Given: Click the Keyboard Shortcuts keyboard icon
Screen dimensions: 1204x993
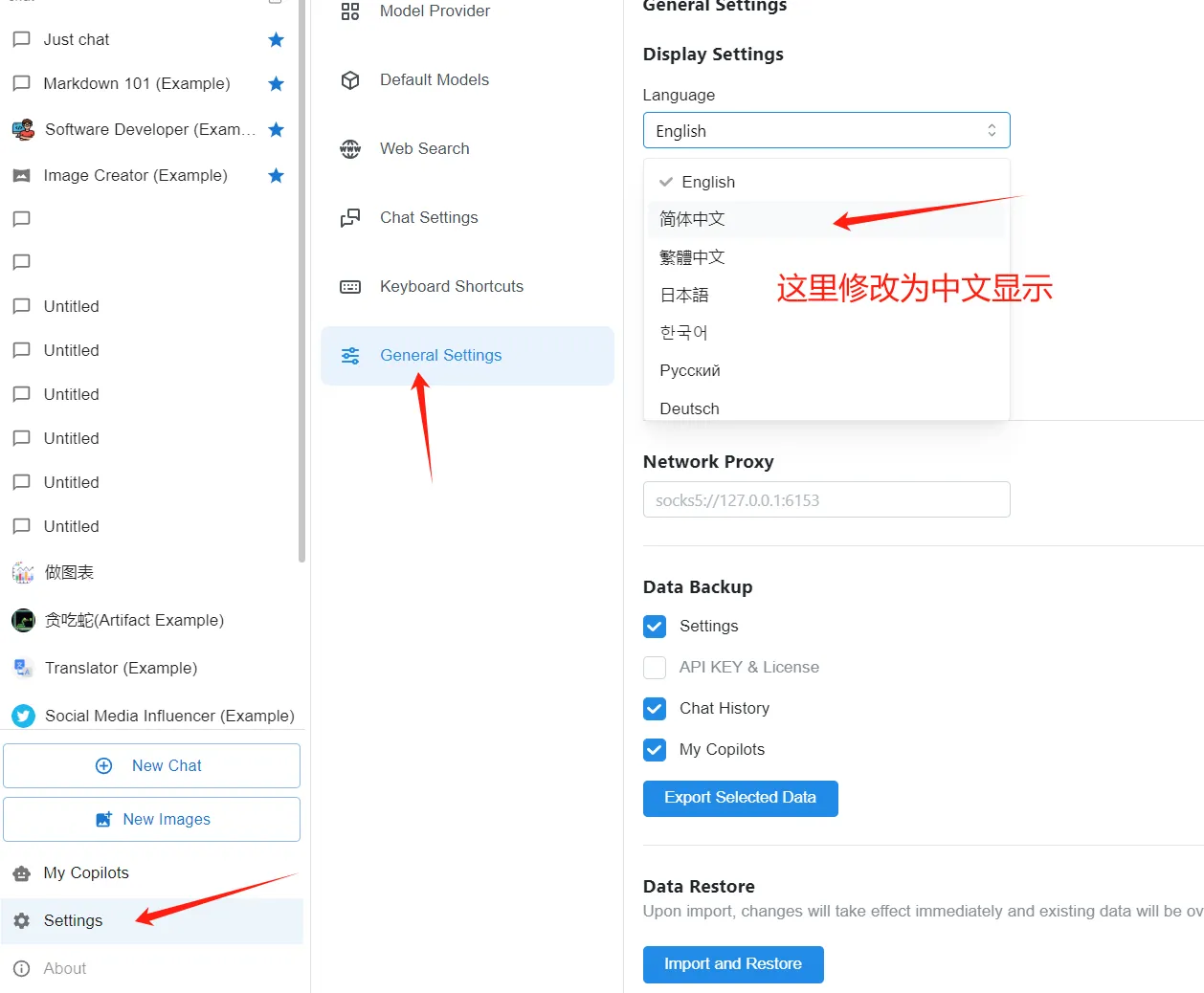Looking at the screenshot, I should pyautogui.click(x=350, y=287).
